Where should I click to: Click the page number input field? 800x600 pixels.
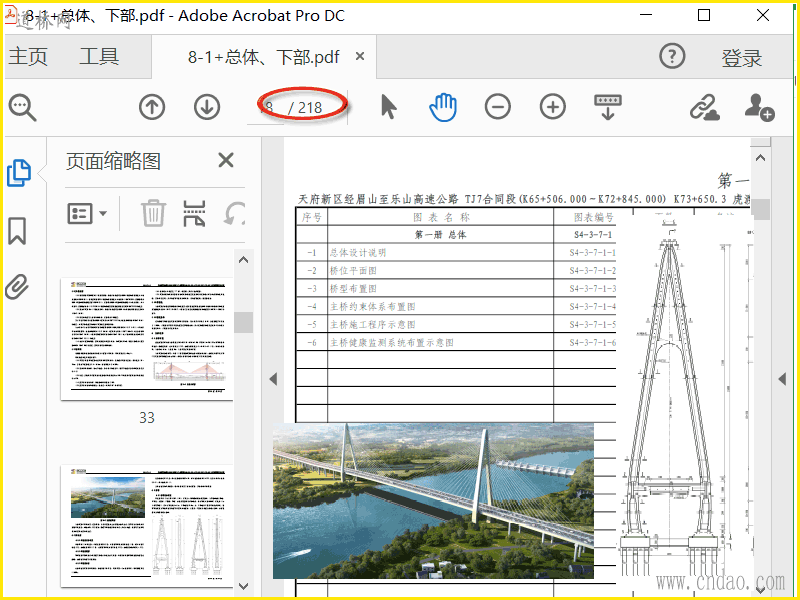(x=268, y=108)
